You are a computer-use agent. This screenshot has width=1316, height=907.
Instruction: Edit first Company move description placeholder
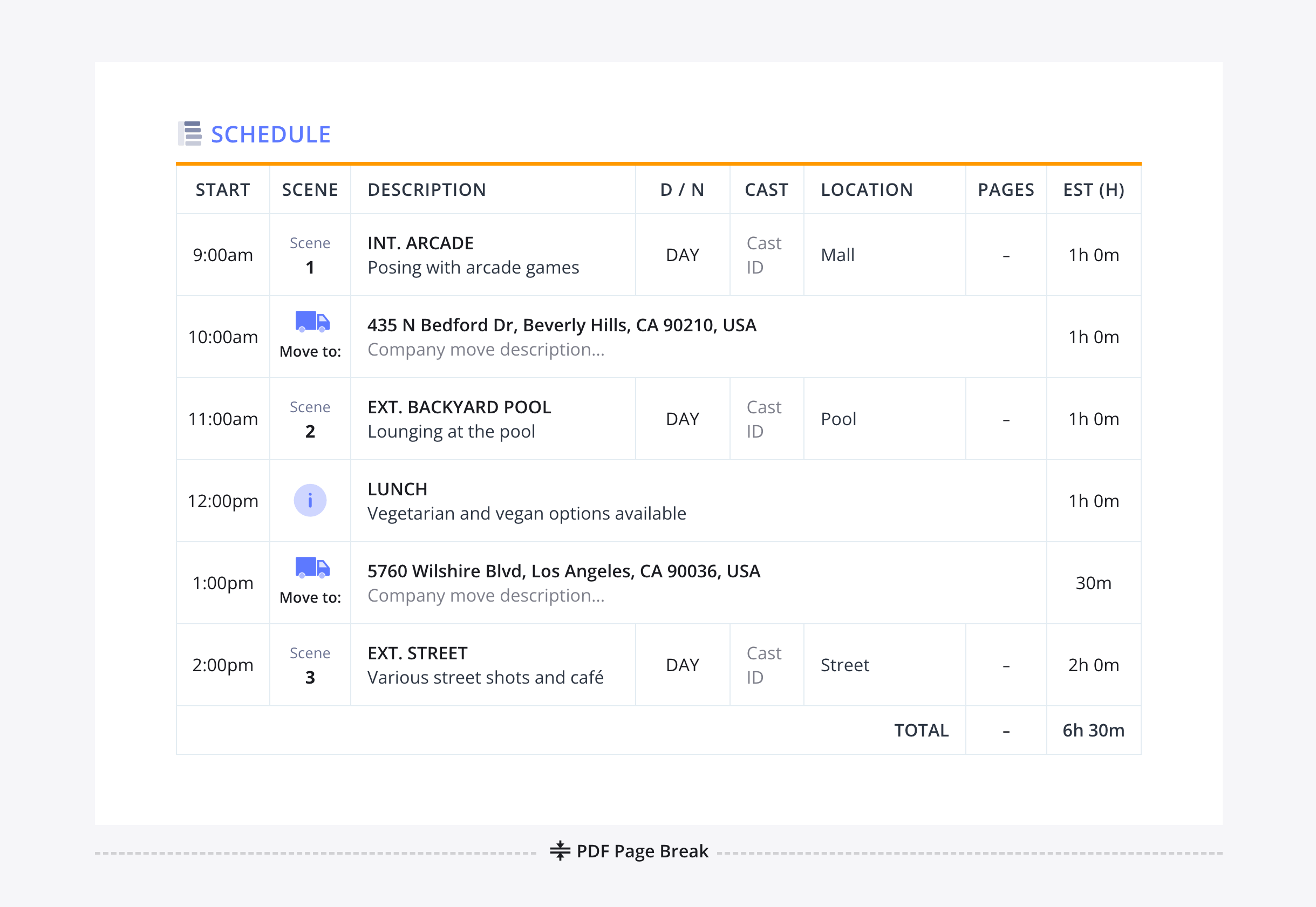point(486,350)
